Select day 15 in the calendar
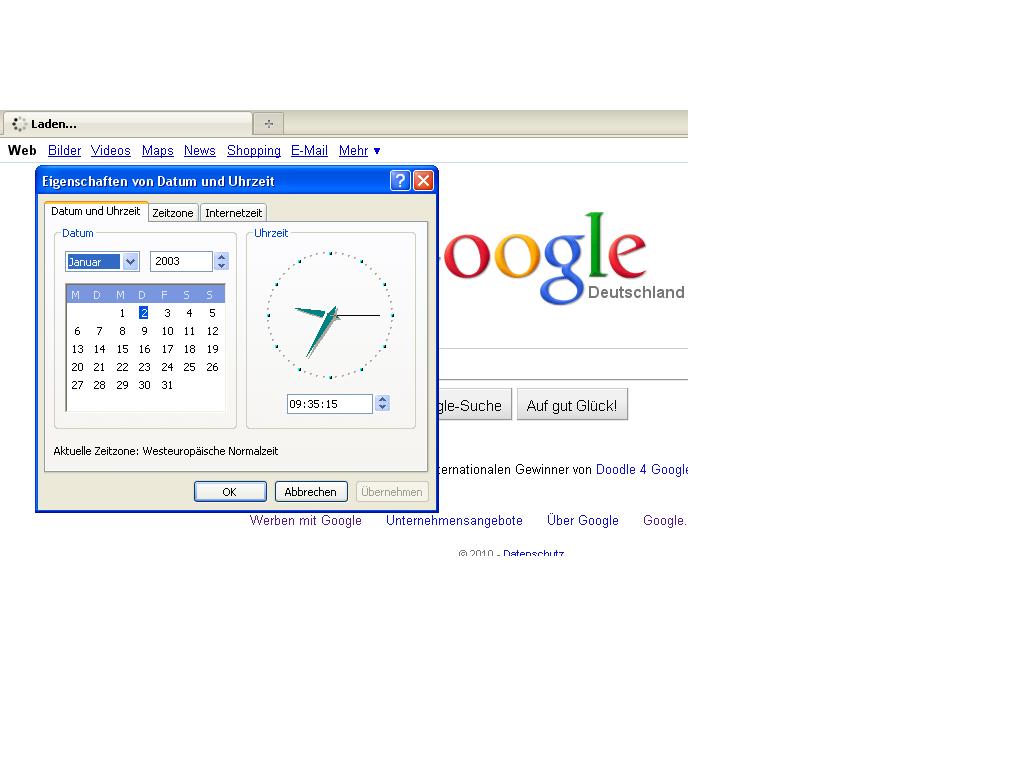This screenshot has width=1024, height=768. (x=122, y=349)
